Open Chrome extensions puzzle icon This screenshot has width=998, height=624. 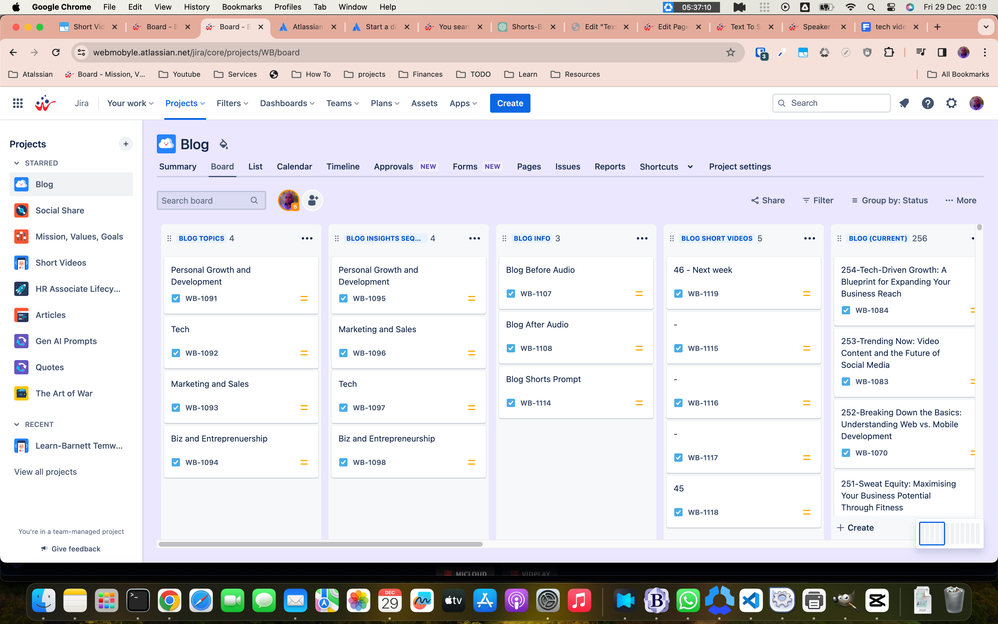coord(889,52)
